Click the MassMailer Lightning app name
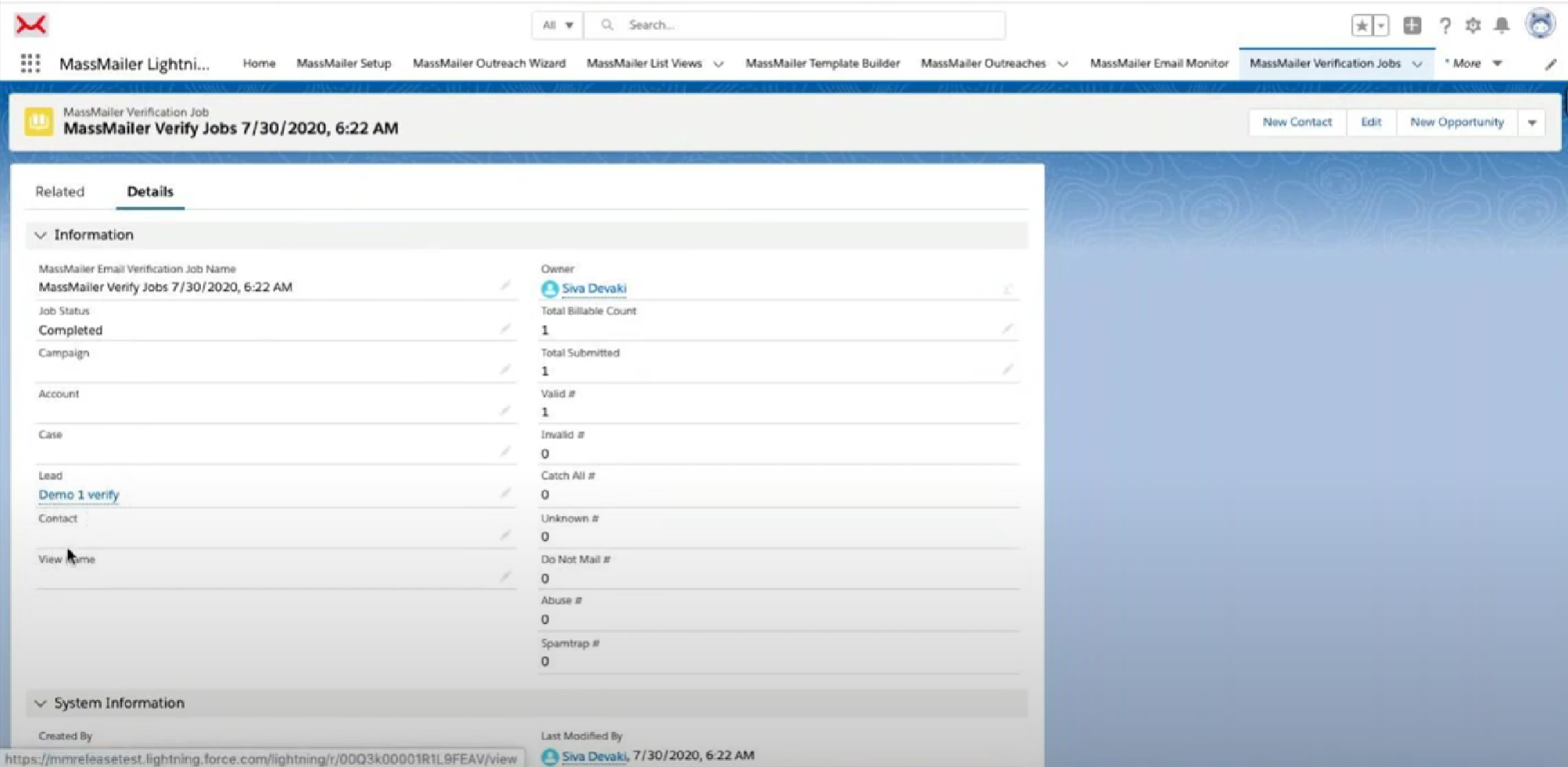Screen dimensions: 1568x767 [x=135, y=64]
